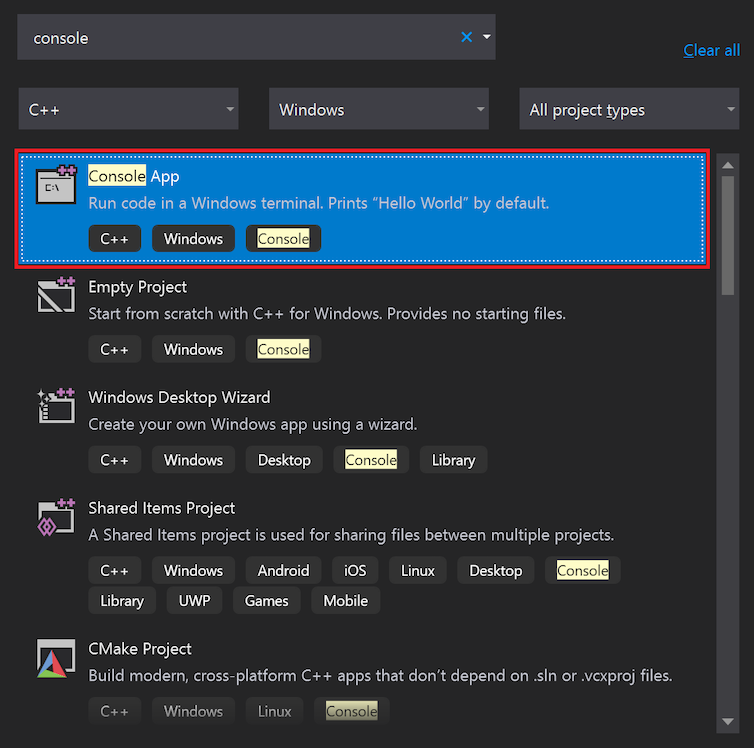754x748 pixels.
Task: Click the Clear all link
Action: [712, 50]
